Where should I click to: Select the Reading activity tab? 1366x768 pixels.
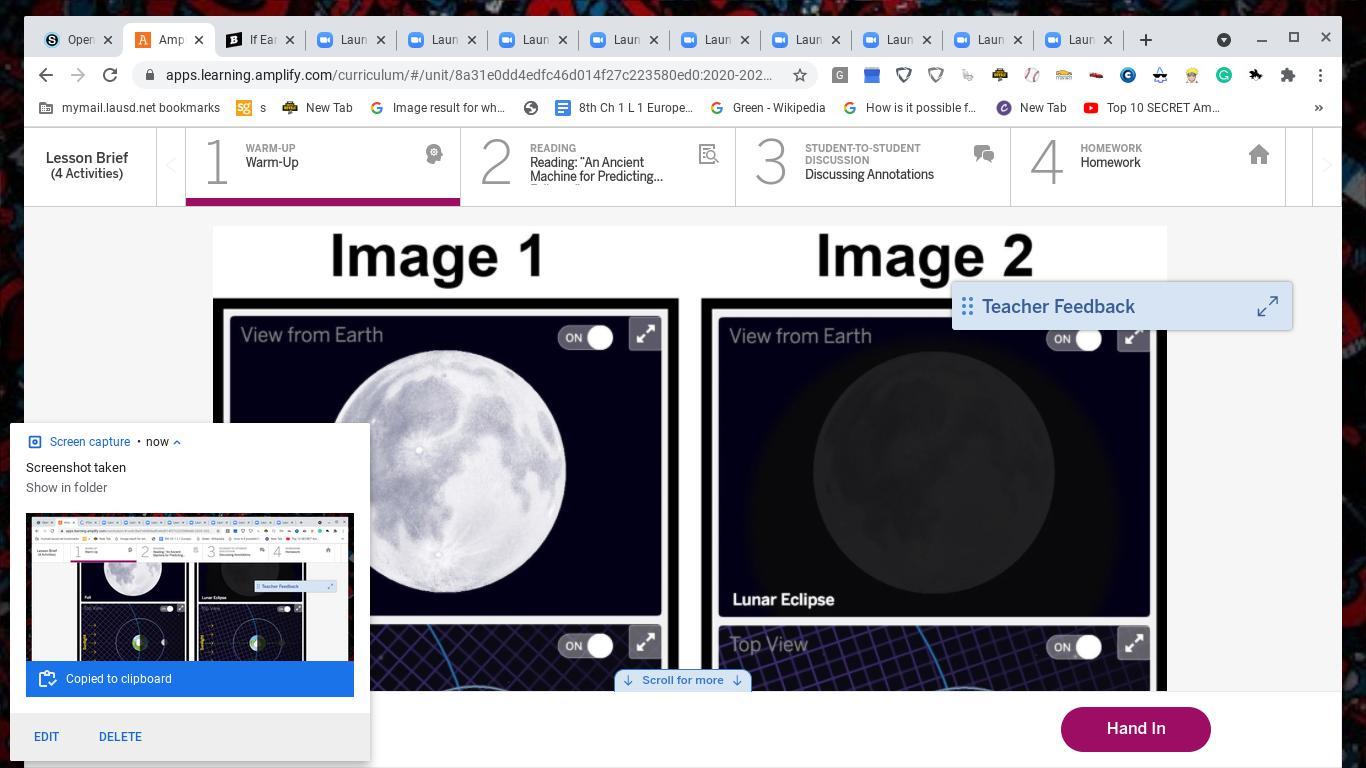point(598,165)
